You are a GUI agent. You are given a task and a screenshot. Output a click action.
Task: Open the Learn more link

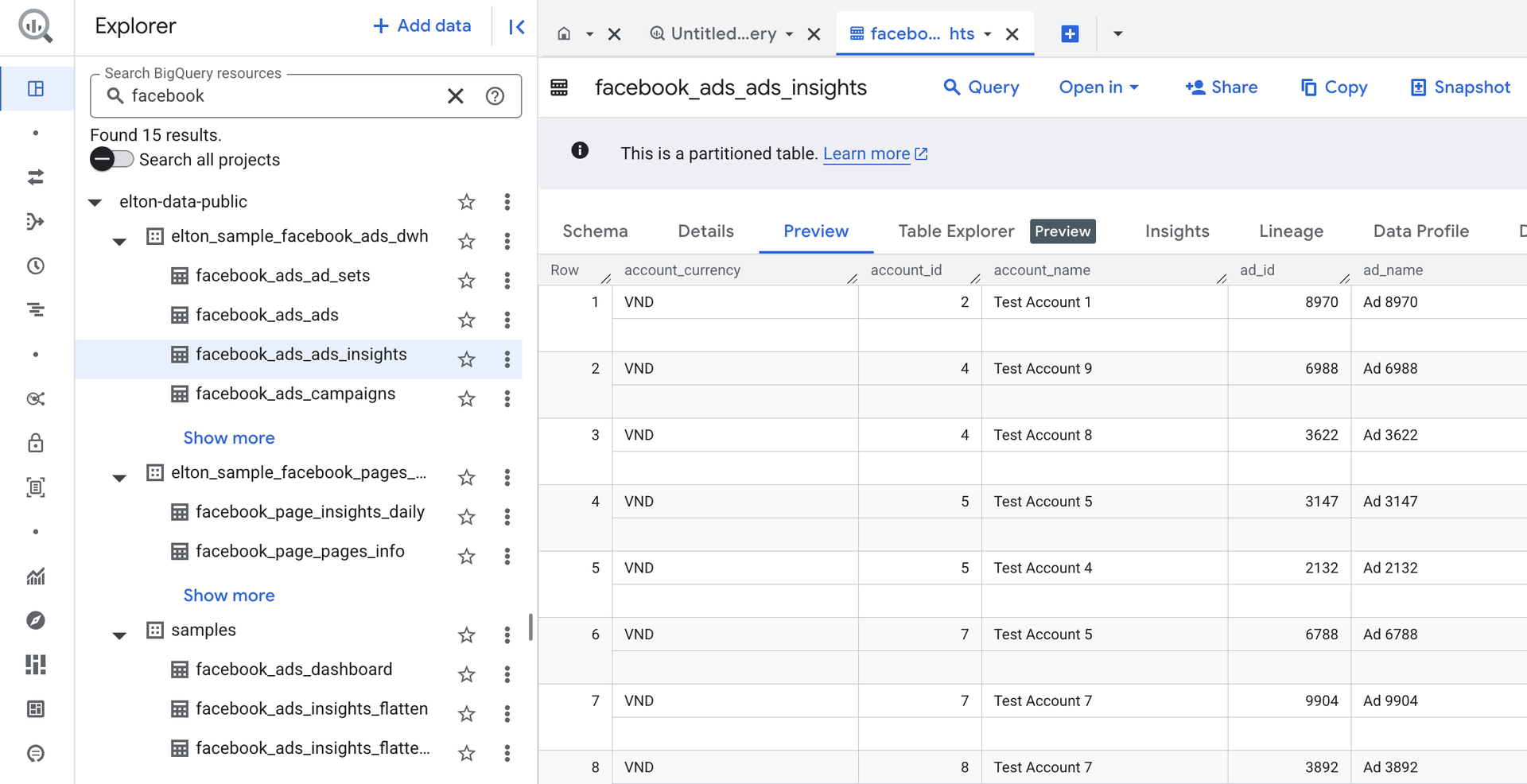[x=875, y=153]
